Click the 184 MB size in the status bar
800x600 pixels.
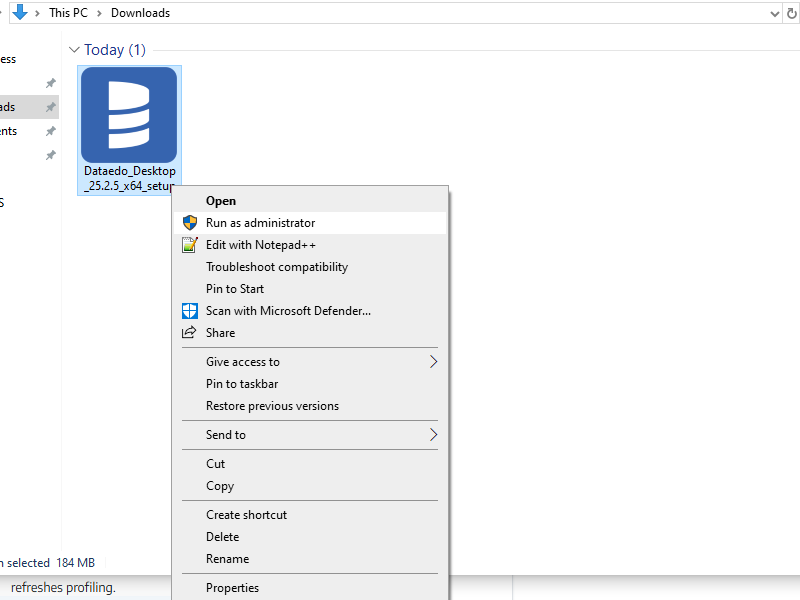tap(76, 563)
